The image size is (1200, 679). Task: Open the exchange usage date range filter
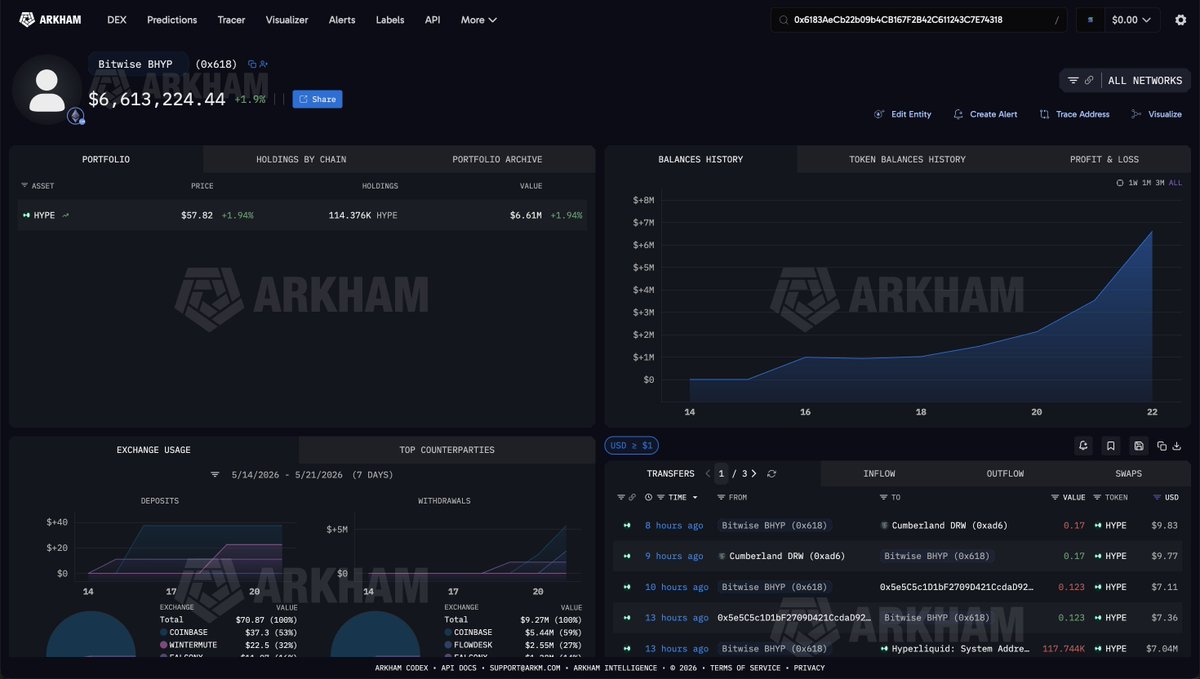point(215,475)
